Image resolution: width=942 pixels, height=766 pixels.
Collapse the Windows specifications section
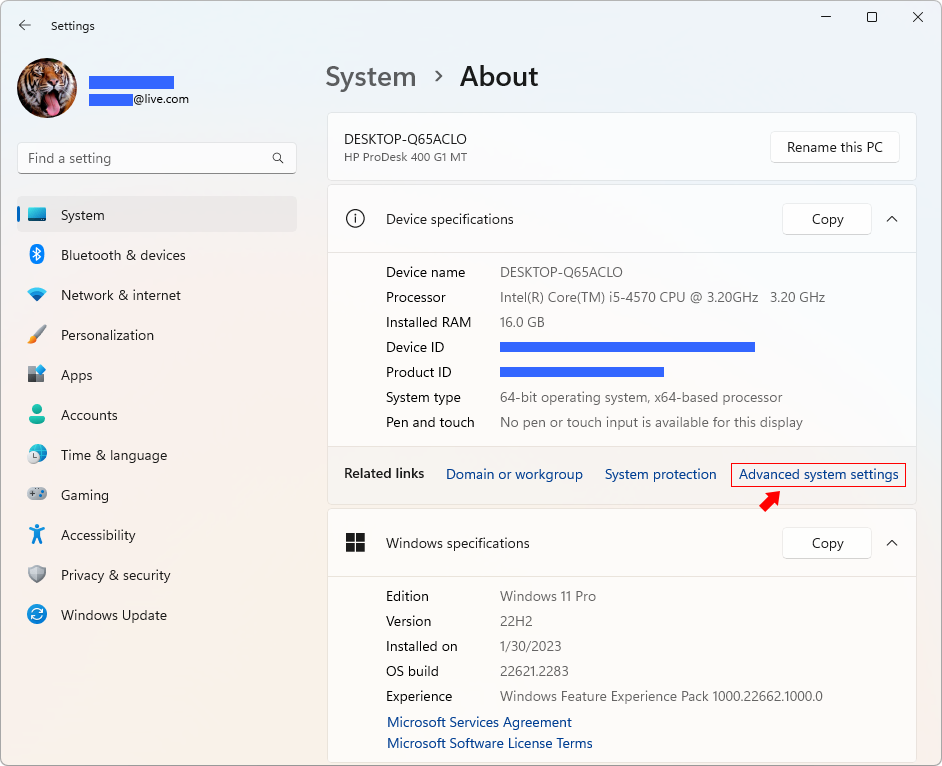[892, 543]
